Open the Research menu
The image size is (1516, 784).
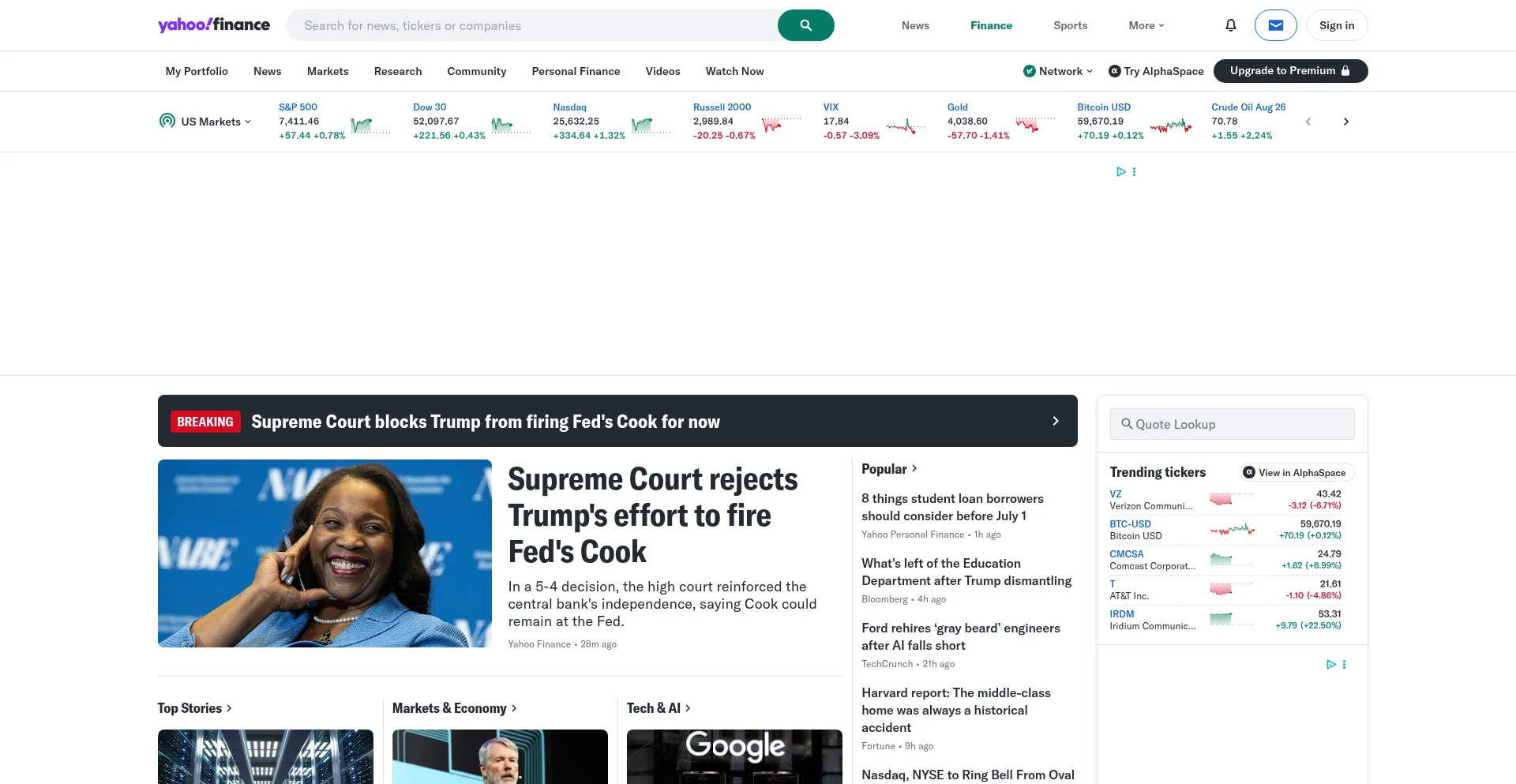coord(398,71)
